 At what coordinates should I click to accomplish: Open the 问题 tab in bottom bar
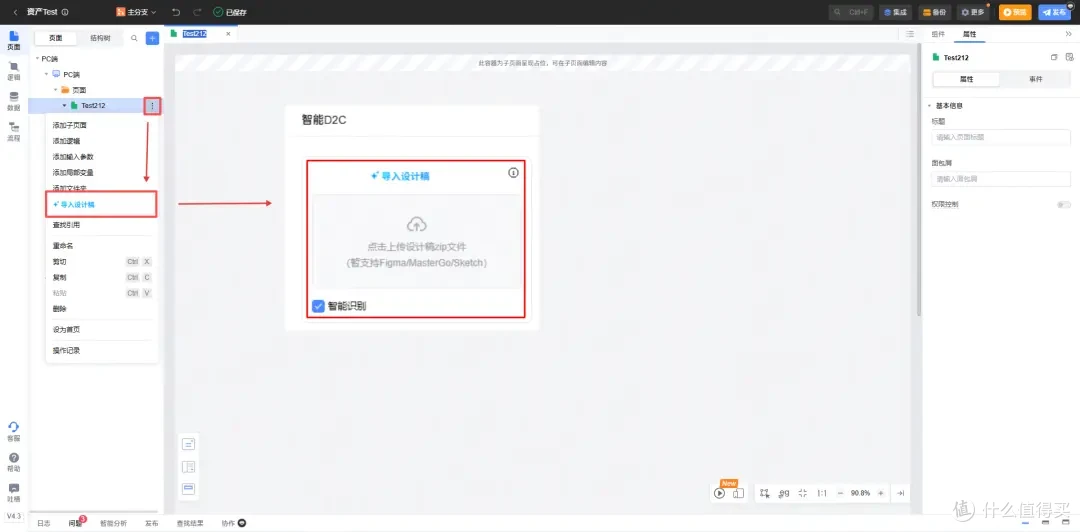click(75, 523)
